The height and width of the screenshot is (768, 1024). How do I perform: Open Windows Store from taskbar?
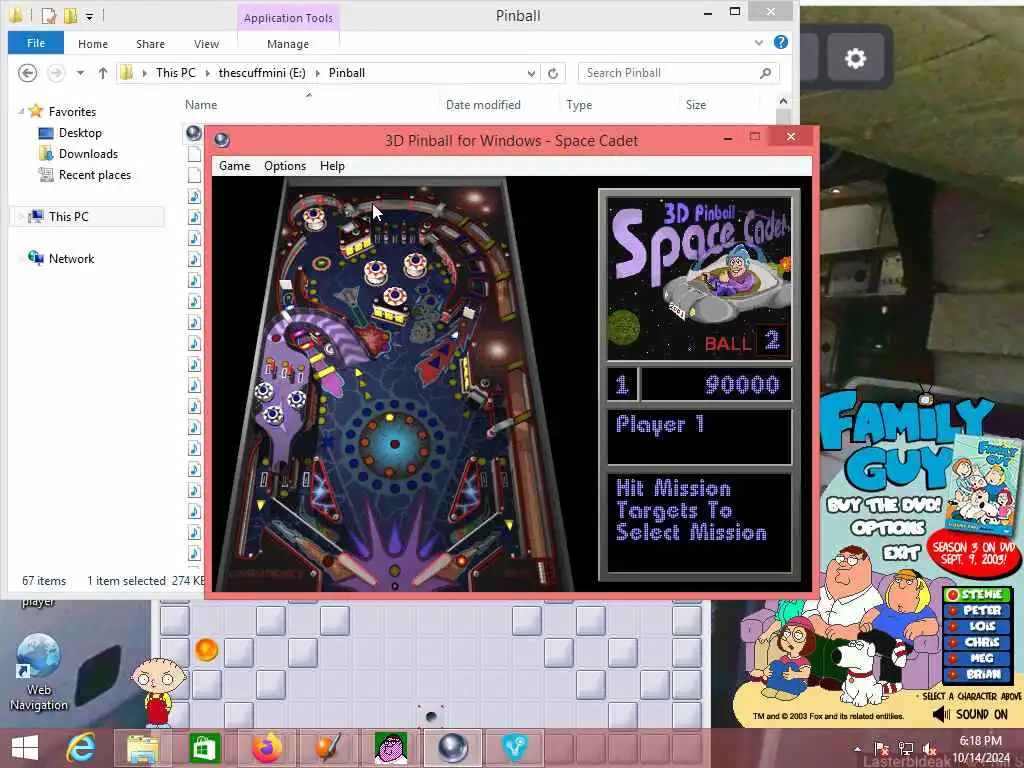204,748
